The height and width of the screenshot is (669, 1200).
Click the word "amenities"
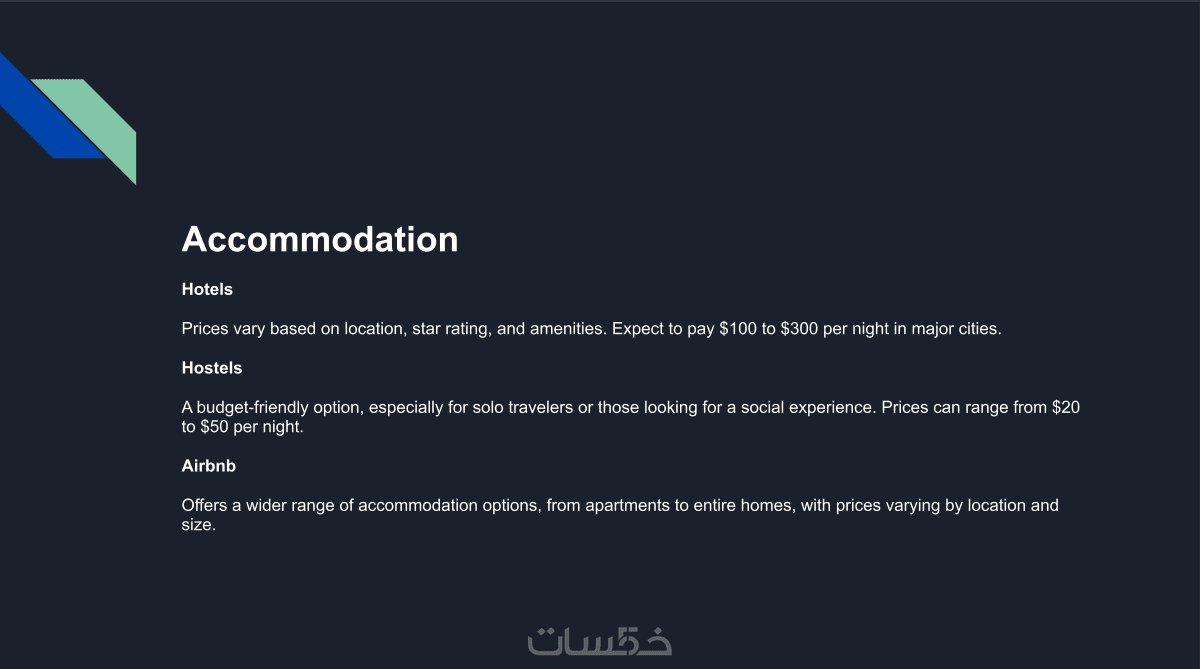564,329
